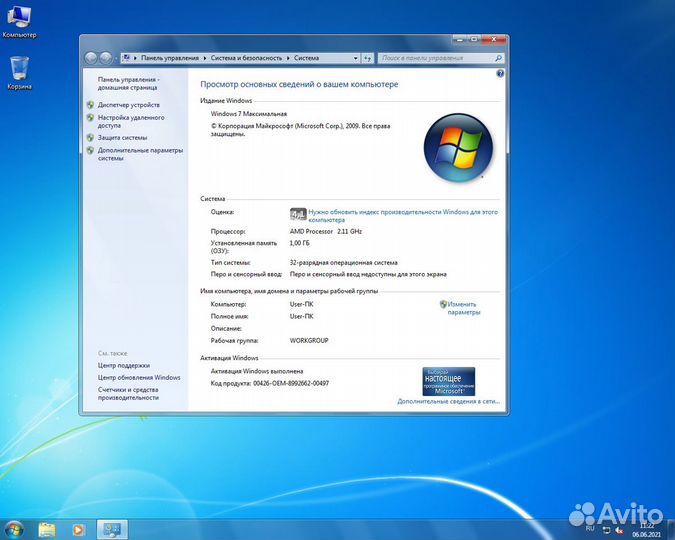Open Центр поддержки link
Screen dimensions: 675x540
124,365
